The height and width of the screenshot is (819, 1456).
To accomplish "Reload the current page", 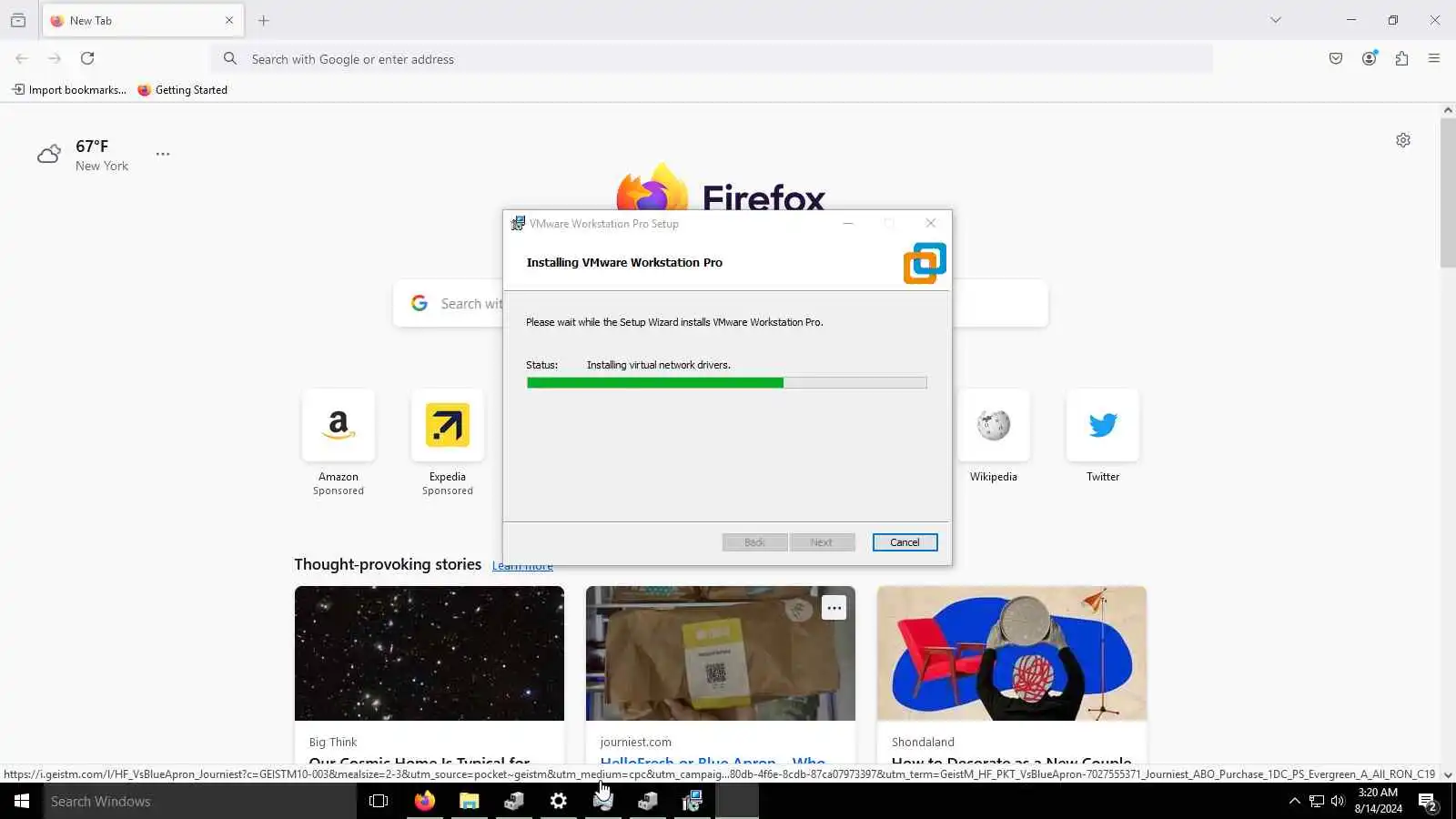I will coord(87,58).
